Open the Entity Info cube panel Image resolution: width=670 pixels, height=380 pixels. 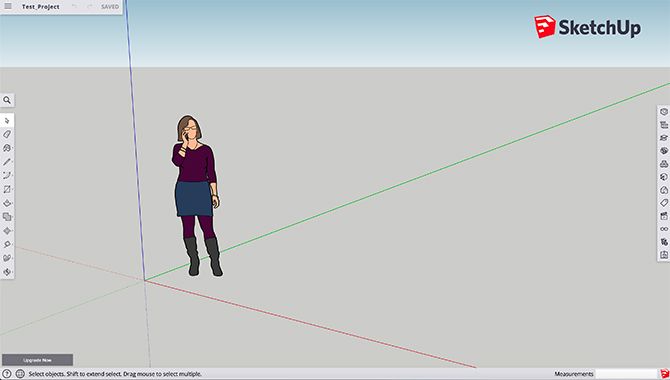click(664, 112)
